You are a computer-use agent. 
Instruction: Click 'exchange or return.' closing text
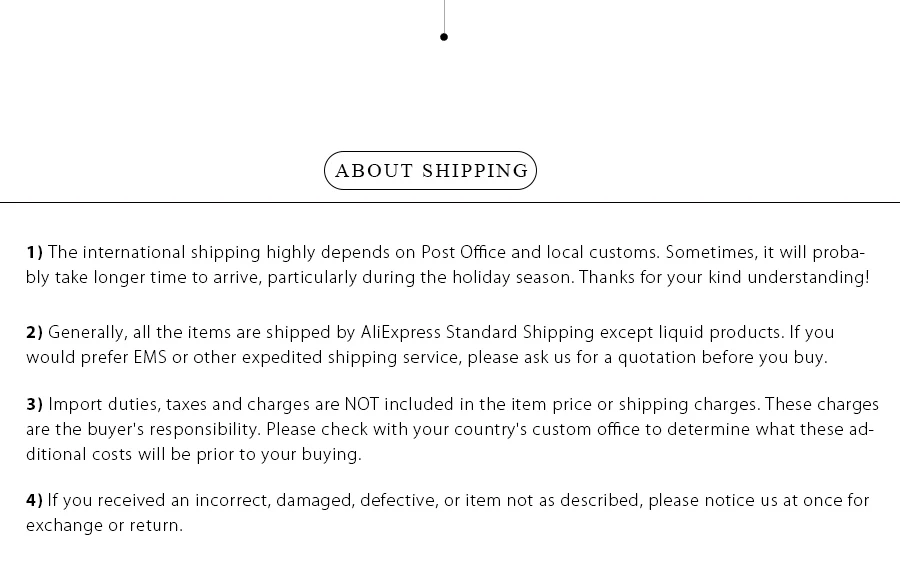click(104, 526)
